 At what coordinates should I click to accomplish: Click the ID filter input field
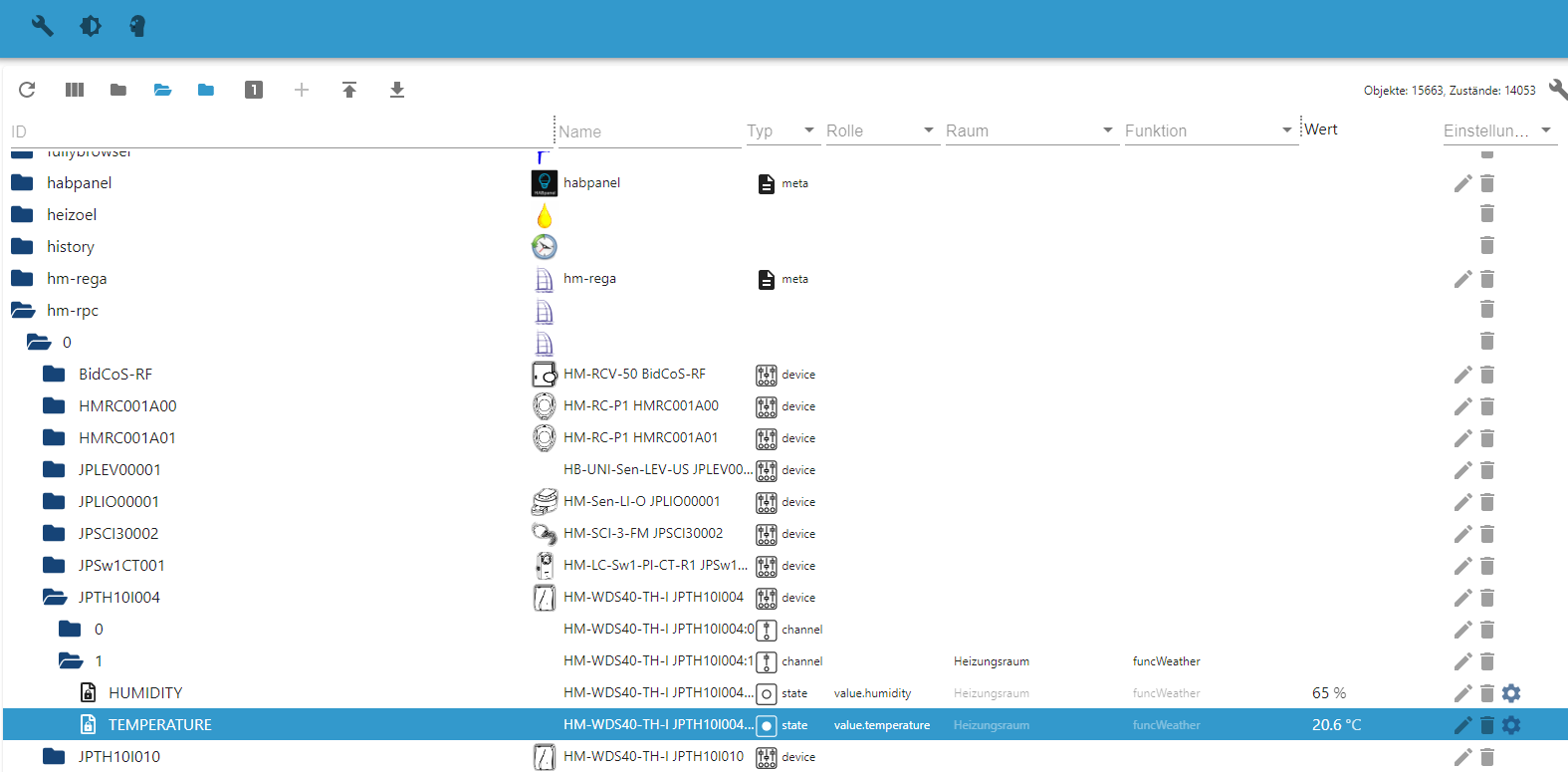(279, 131)
